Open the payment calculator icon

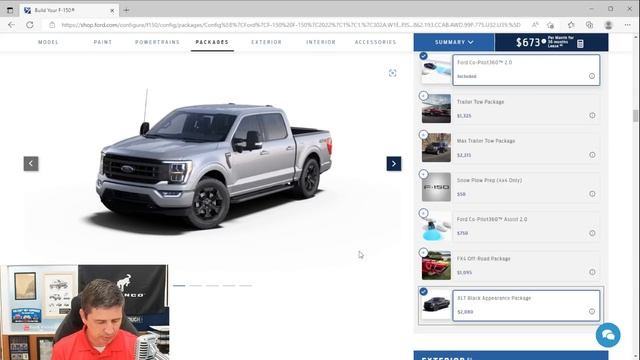(580, 43)
